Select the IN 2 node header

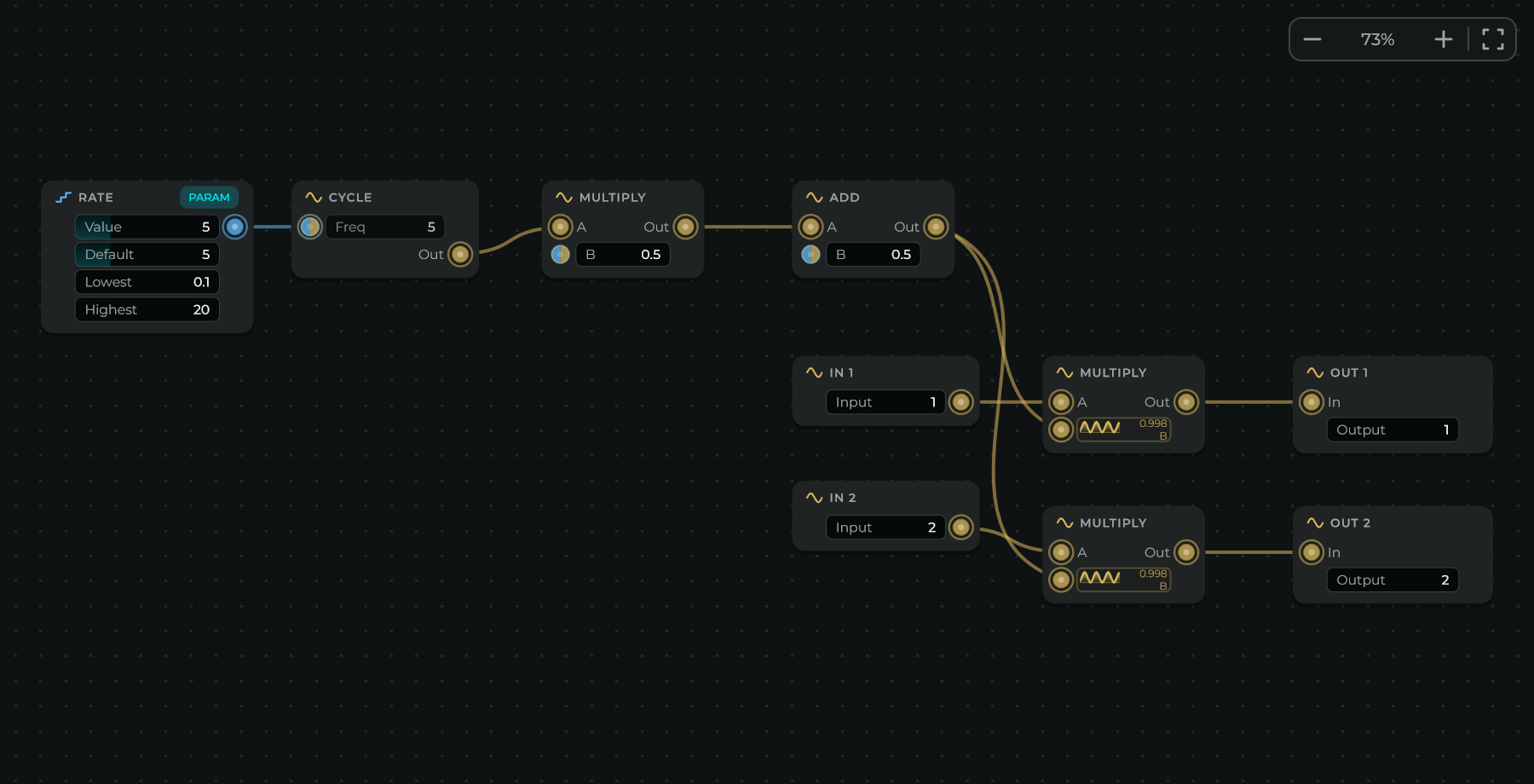coord(885,498)
